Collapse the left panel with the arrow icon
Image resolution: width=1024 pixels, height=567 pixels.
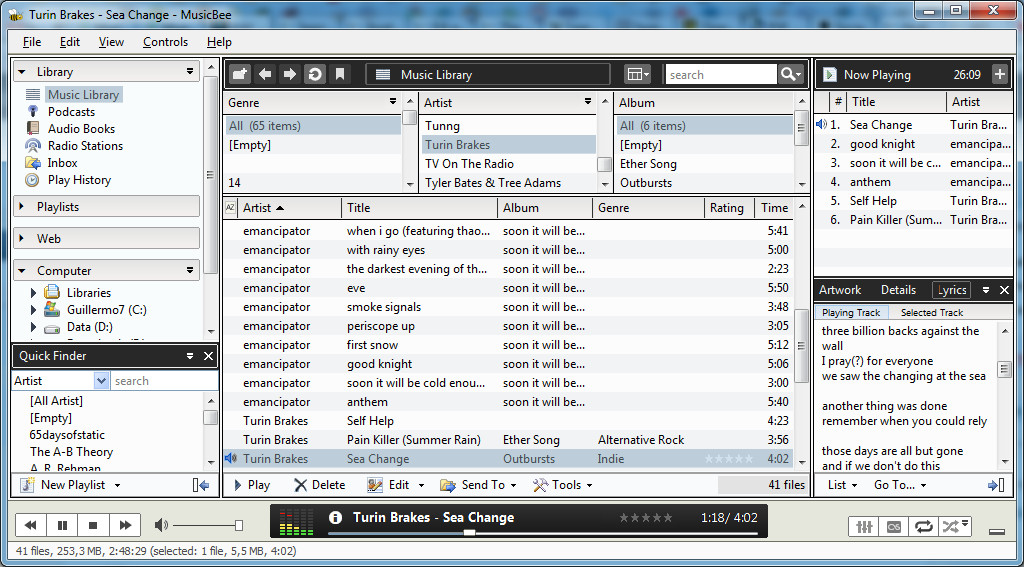[x=200, y=485]
